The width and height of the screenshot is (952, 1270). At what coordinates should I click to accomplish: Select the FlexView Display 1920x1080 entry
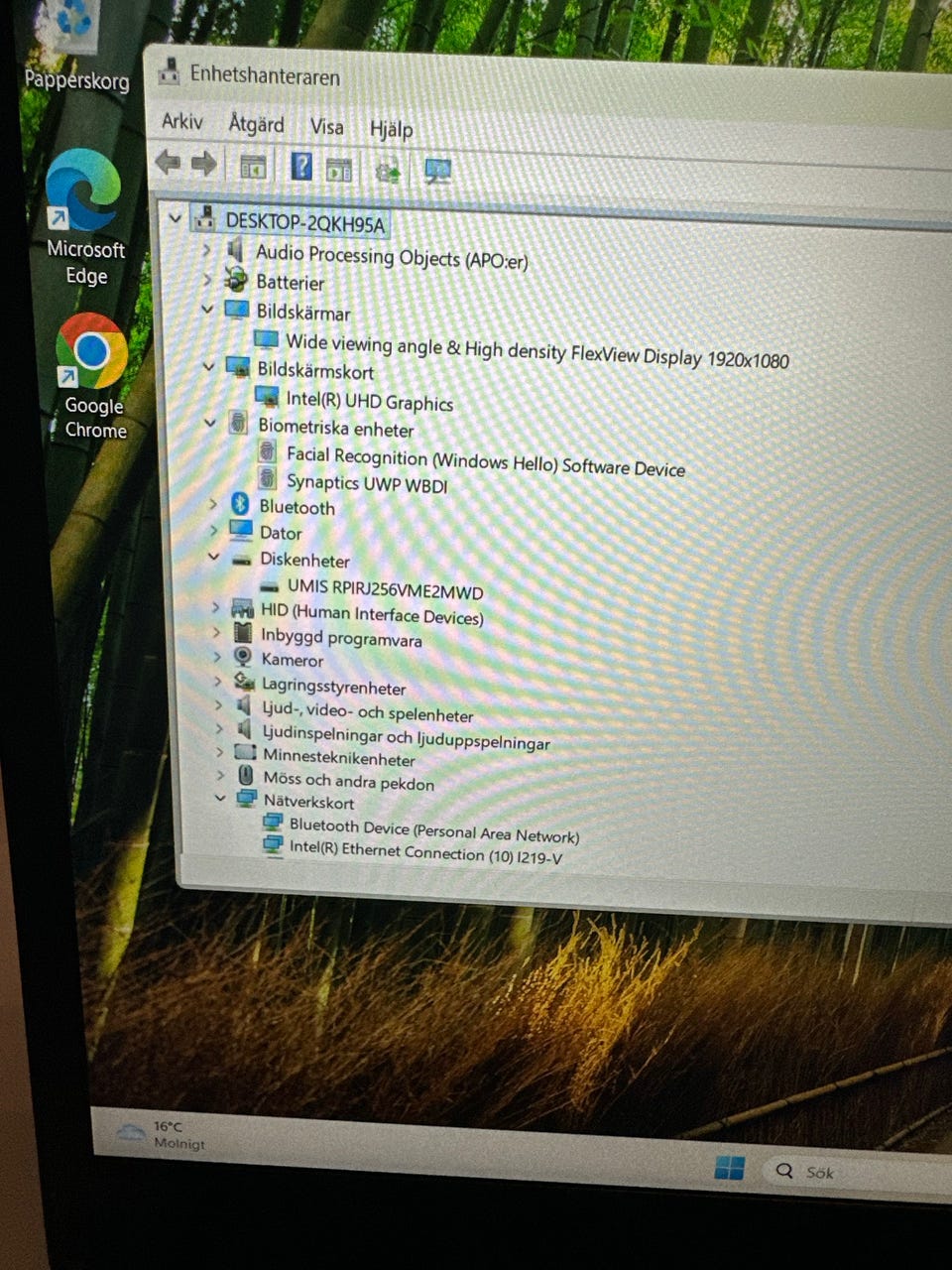point(537,350)
